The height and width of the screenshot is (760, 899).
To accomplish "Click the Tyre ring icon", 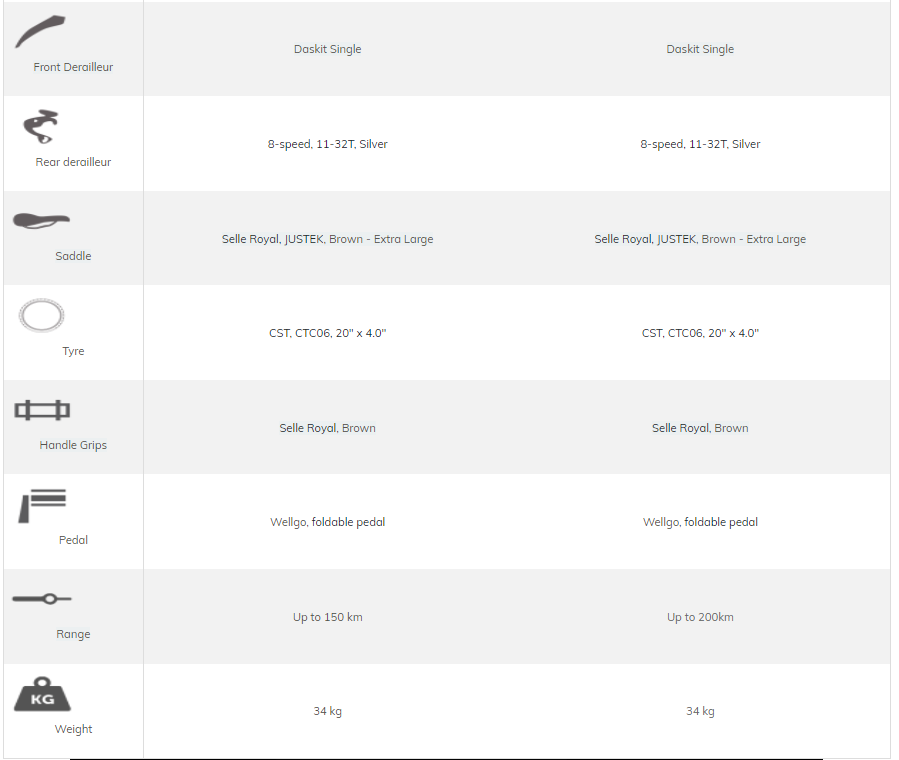I will coord(41,315).
